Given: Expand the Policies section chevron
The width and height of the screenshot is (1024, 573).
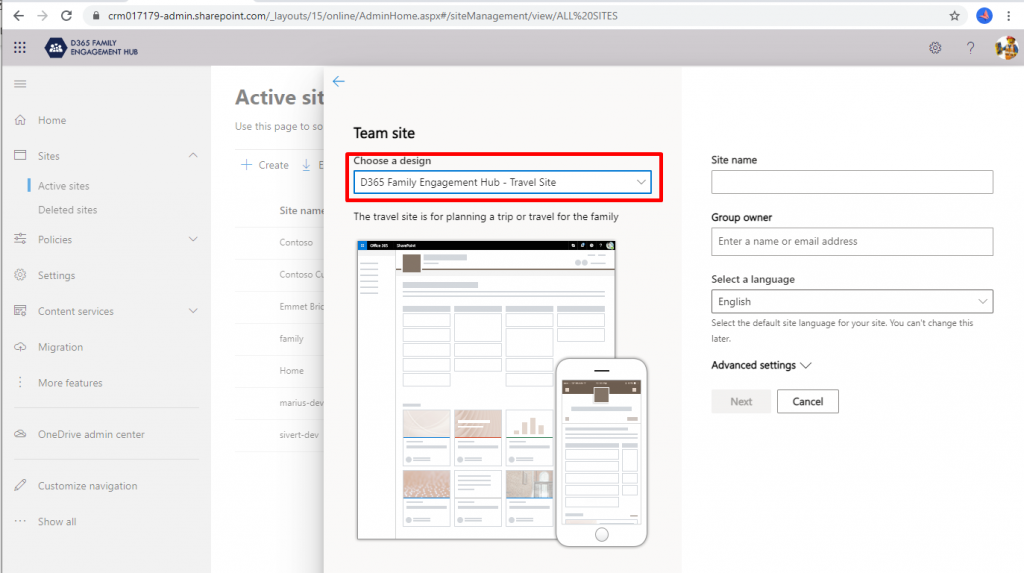Looking at the screenshot, I should tap(193, 239).
